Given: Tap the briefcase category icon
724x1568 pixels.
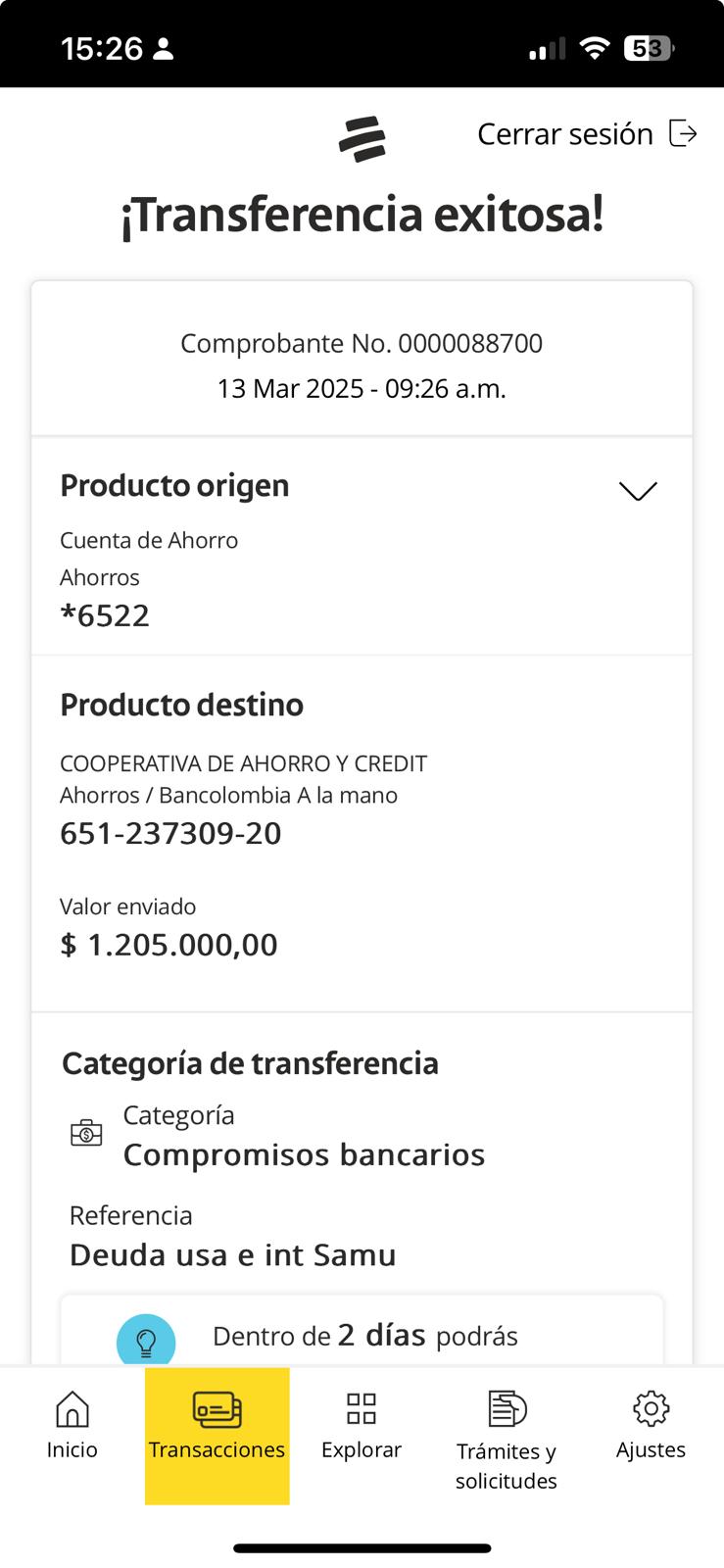Looking at the screenshot, I should click(x=86, y=1133).
